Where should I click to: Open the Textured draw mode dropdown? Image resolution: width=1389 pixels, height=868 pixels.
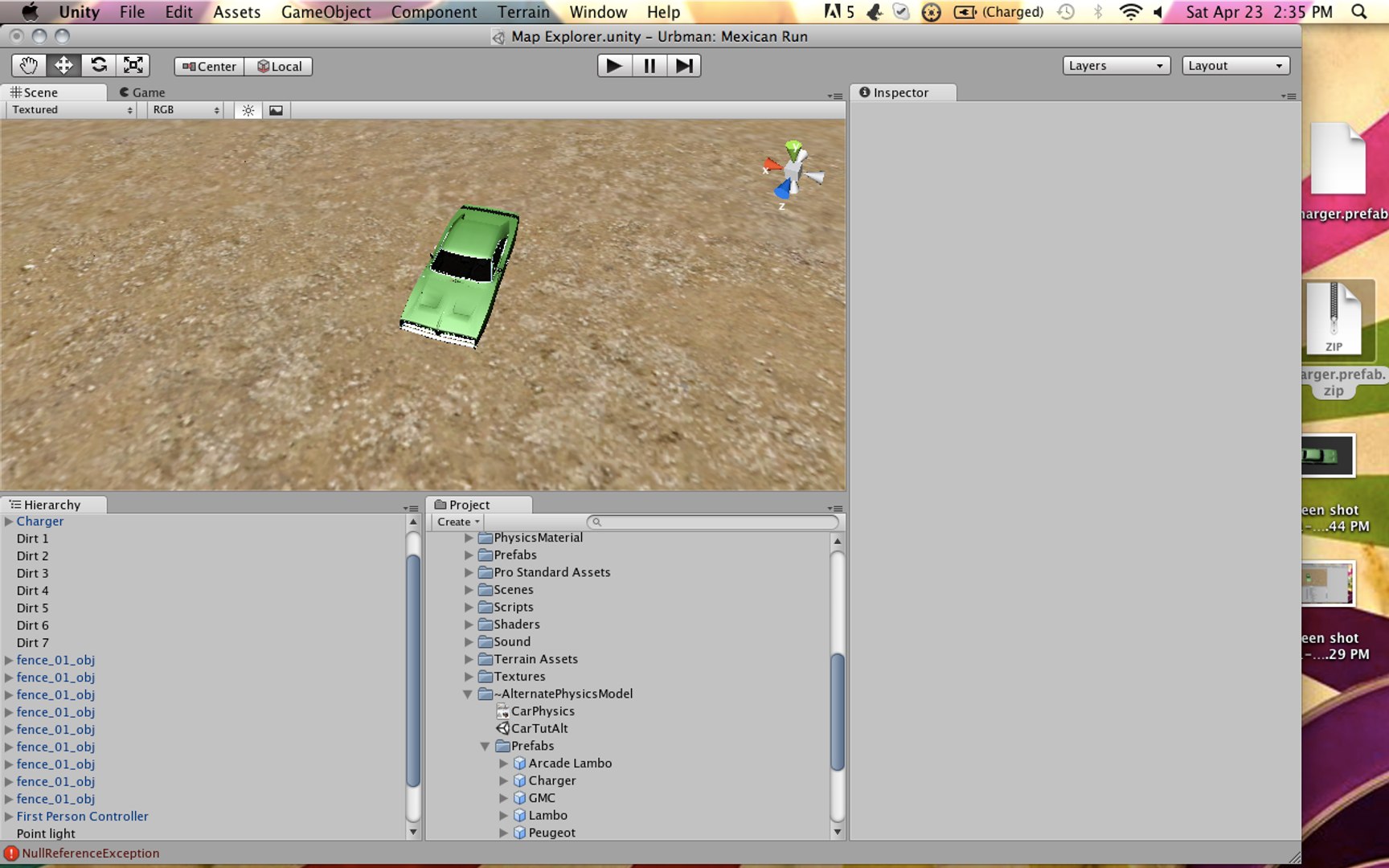[72, 110]
